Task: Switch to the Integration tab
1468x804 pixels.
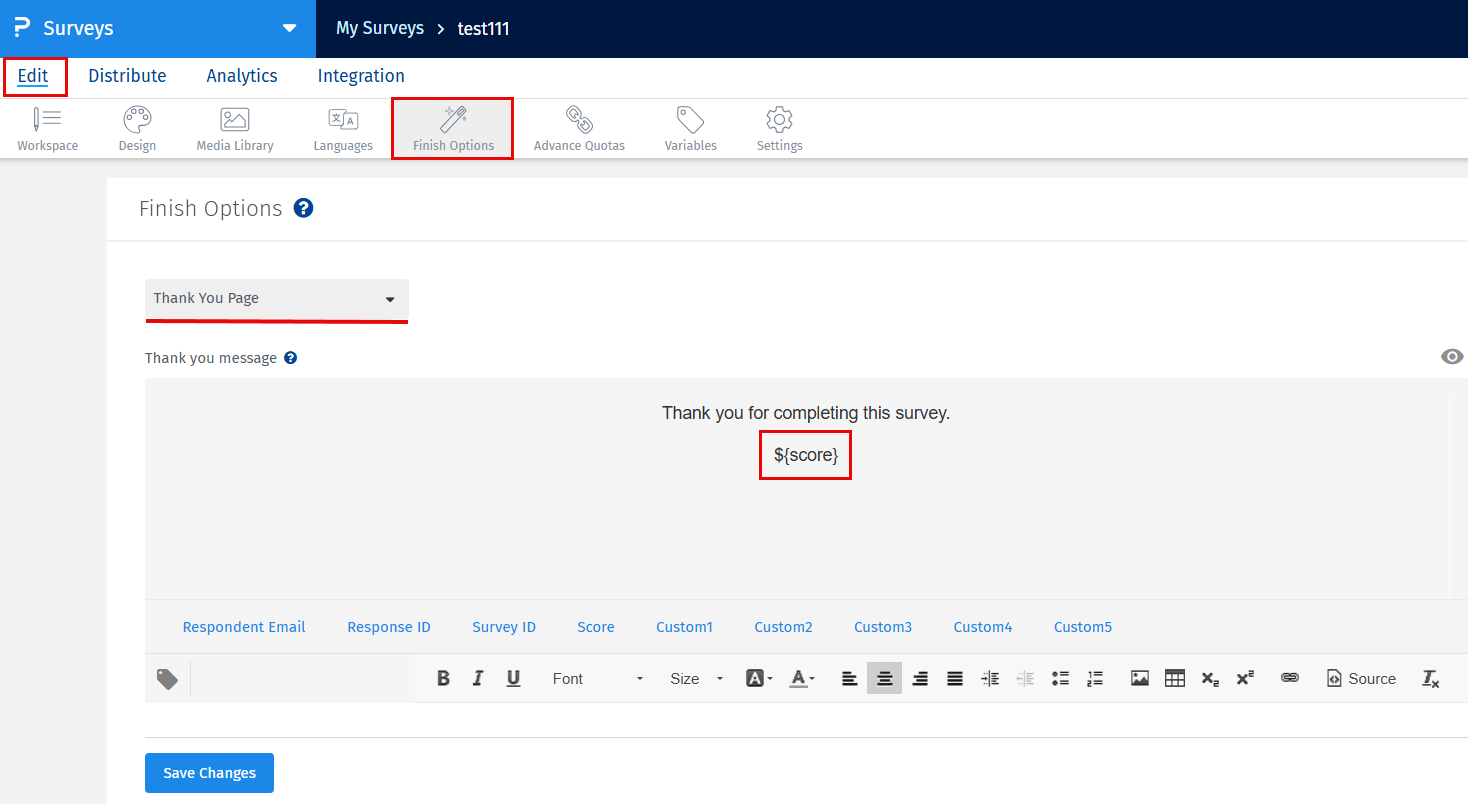Action: point(361,76)
